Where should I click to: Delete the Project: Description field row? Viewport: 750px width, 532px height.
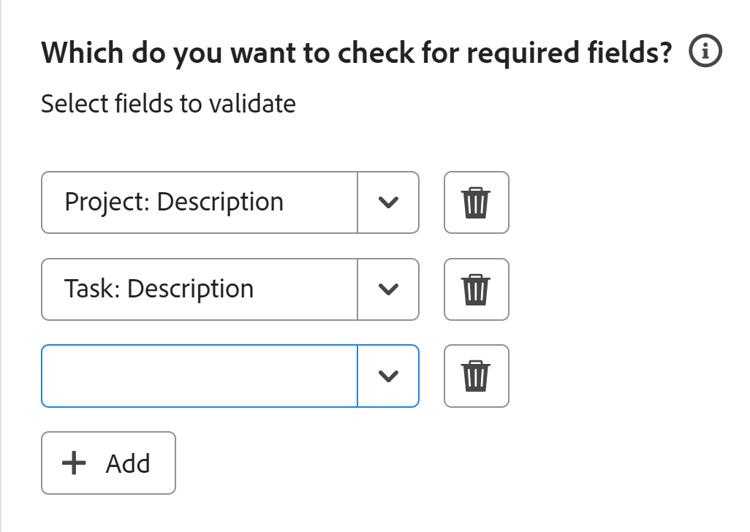(476, 203)
